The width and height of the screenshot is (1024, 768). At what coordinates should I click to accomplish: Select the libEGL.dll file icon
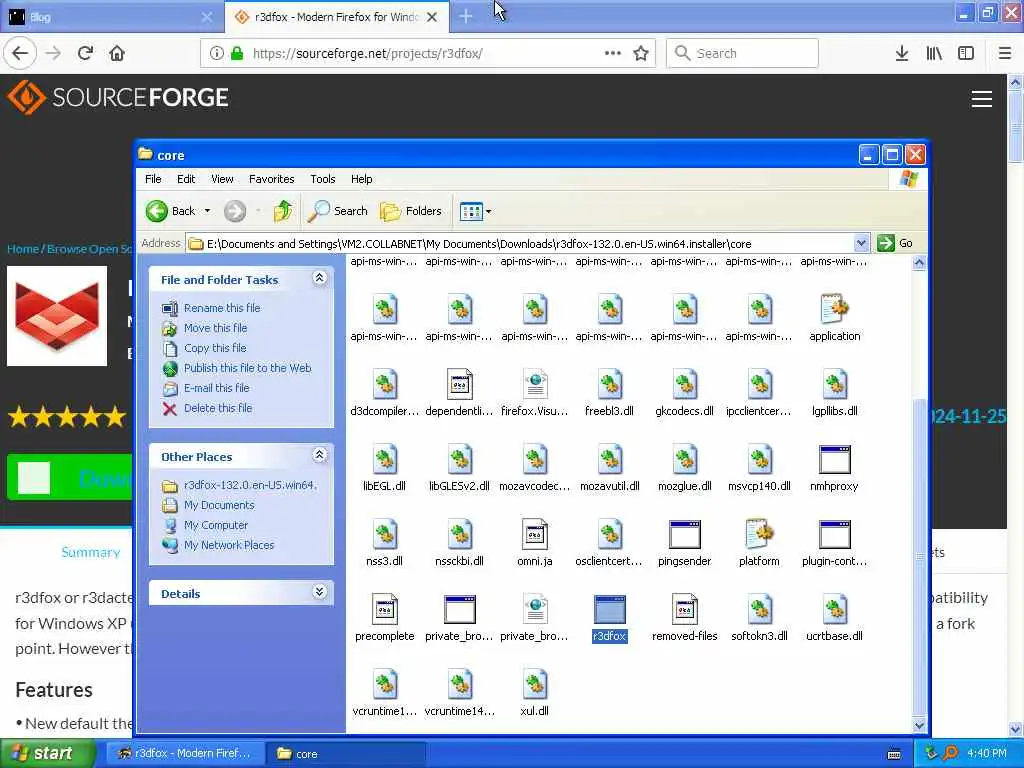384,459
